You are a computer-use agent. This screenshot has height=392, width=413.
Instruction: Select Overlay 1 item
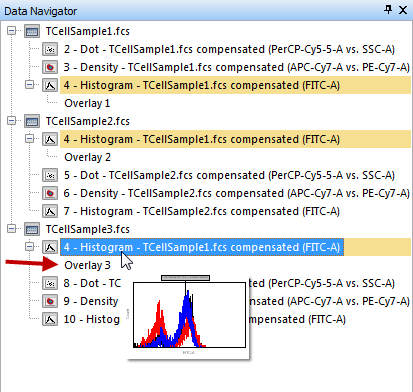[87, 103]
